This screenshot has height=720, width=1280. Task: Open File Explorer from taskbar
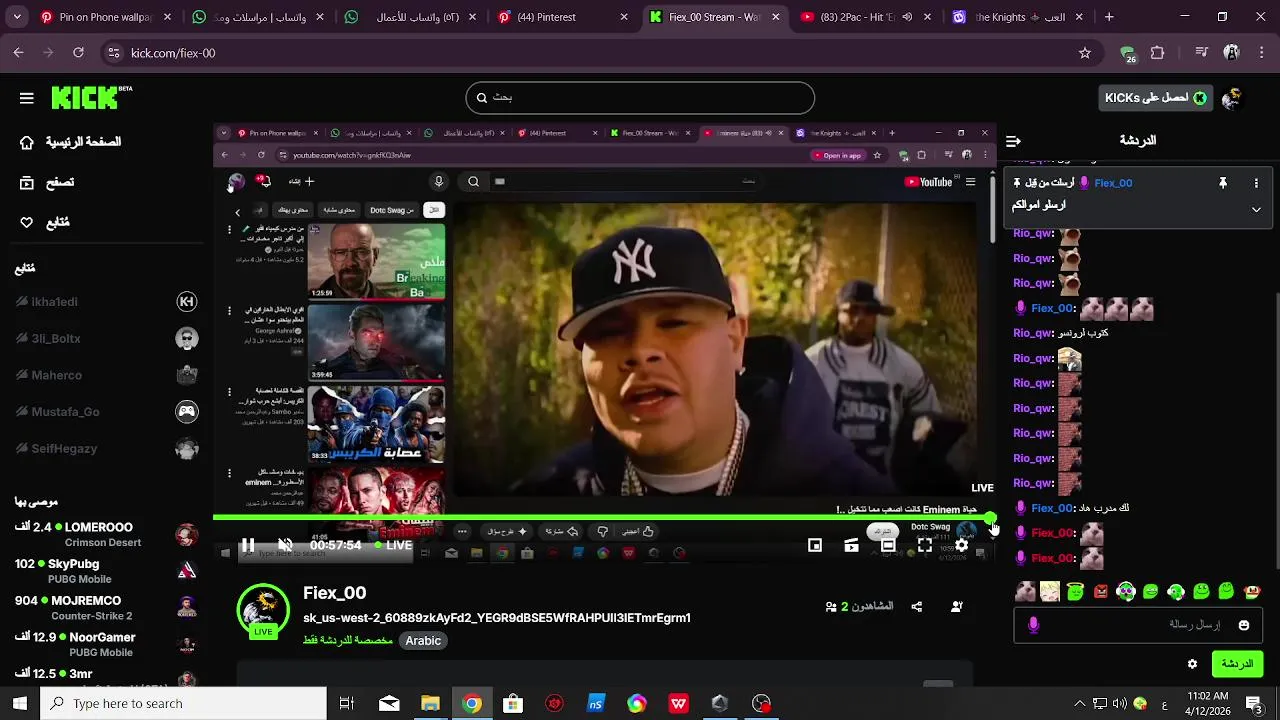[x=430, y=704]
